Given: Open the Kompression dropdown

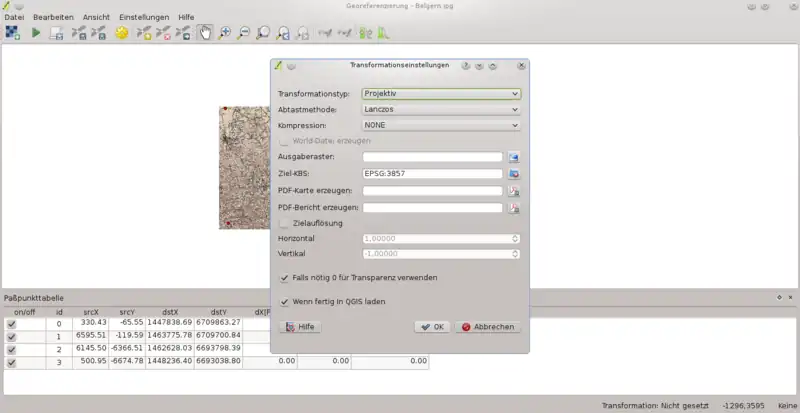Looking at the screenshot, I should [441, 125].
